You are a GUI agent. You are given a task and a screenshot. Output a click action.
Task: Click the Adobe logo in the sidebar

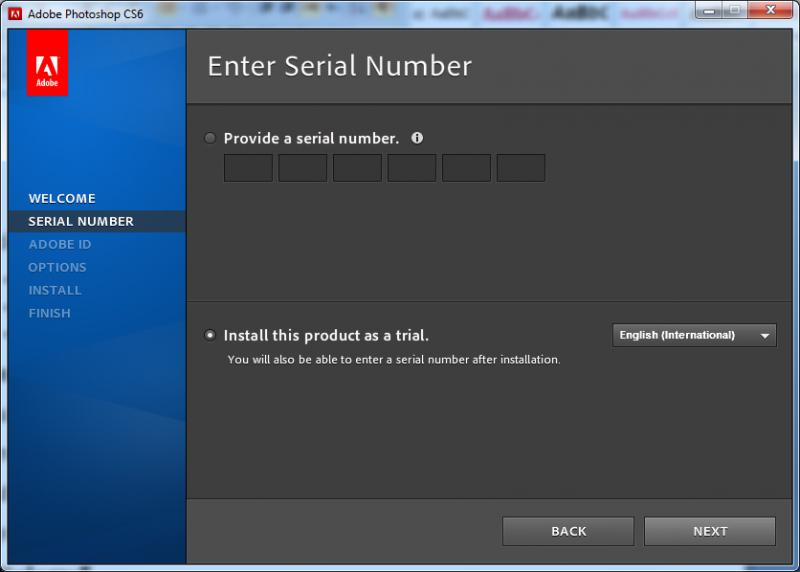point(47,63)
